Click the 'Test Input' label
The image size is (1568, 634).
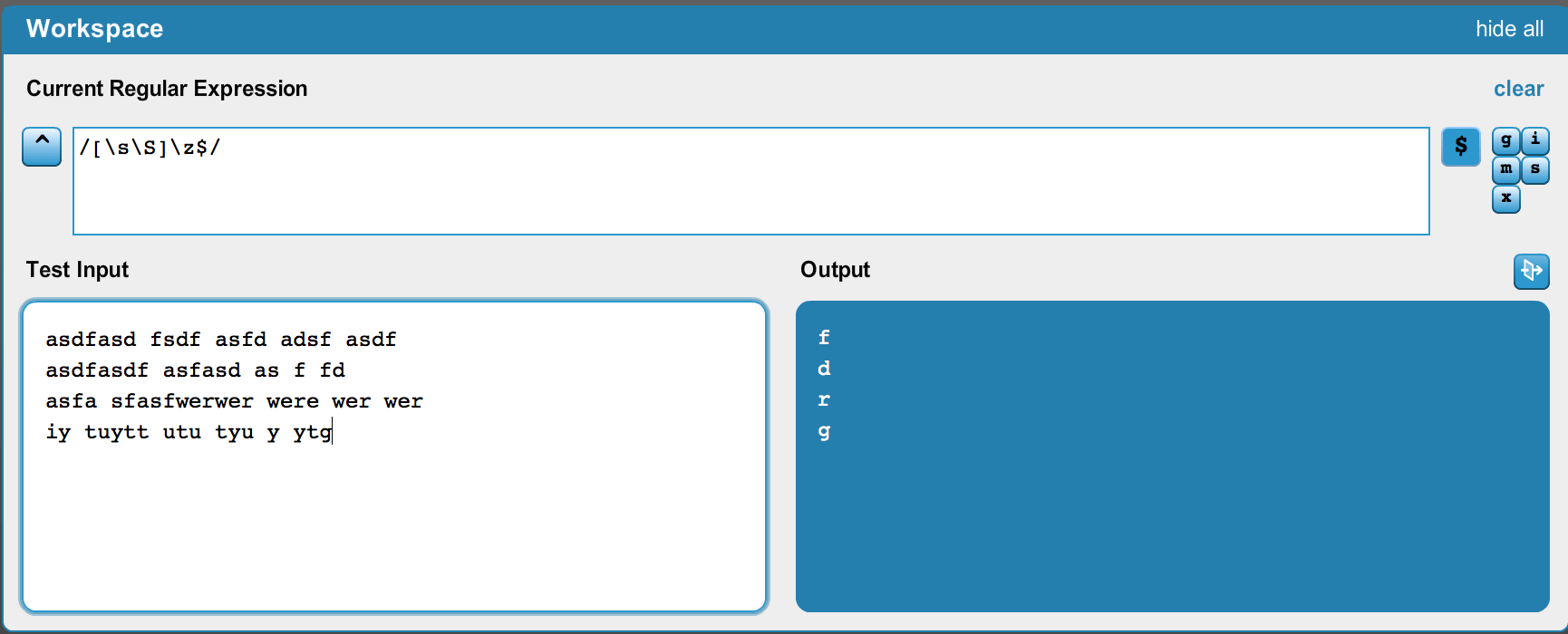pos(77,270)
